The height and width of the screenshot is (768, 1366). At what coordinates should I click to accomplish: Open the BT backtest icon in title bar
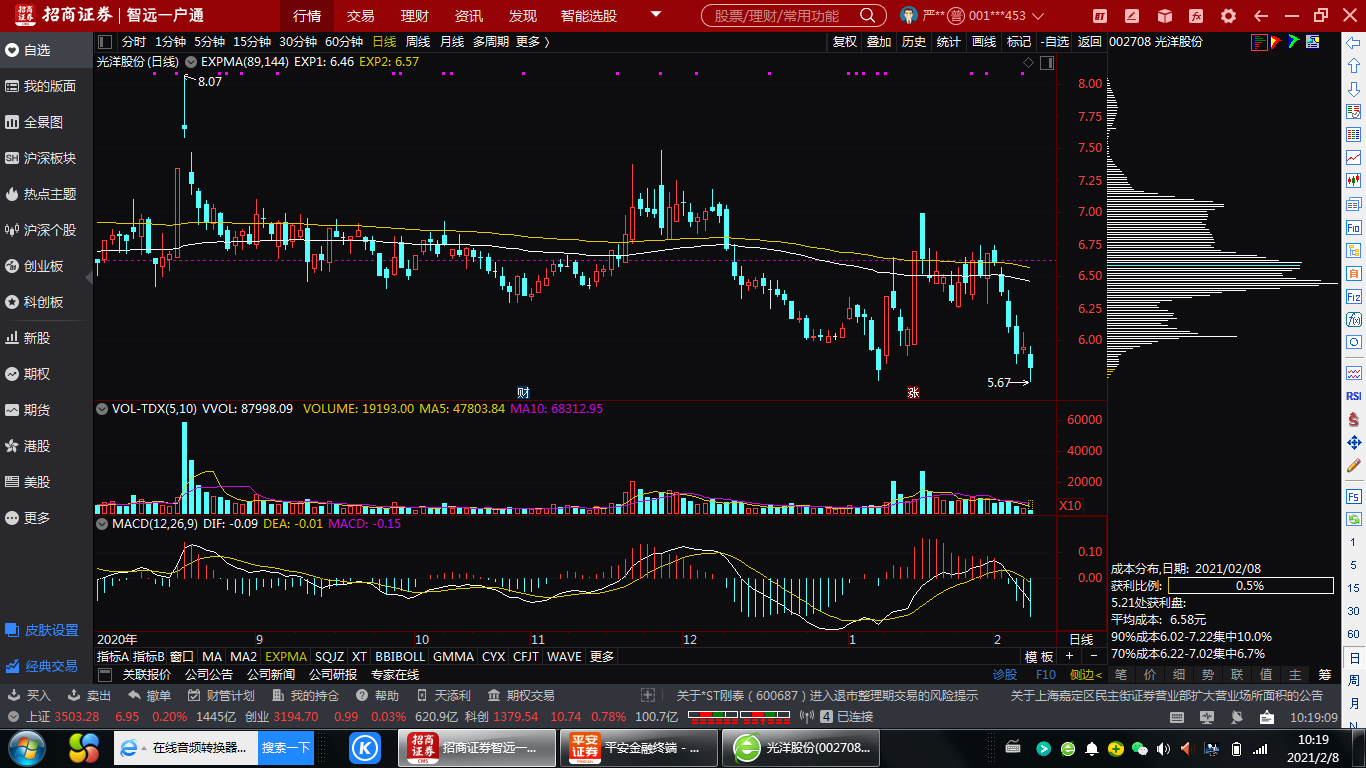pos(1100,16)
